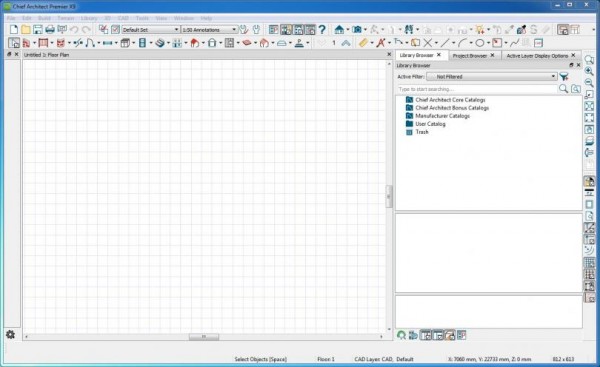This screenshot has height=367, width=600.
Task: Toggle the checkmark layer set icon
Action: 115,29
